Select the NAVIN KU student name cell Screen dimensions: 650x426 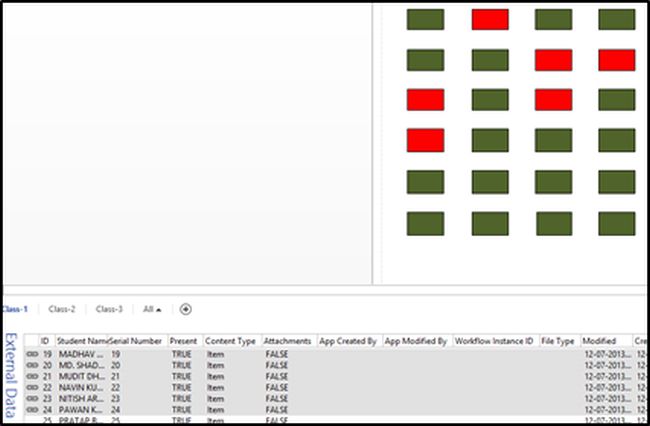pyautogui.click(x=81, y=387)
